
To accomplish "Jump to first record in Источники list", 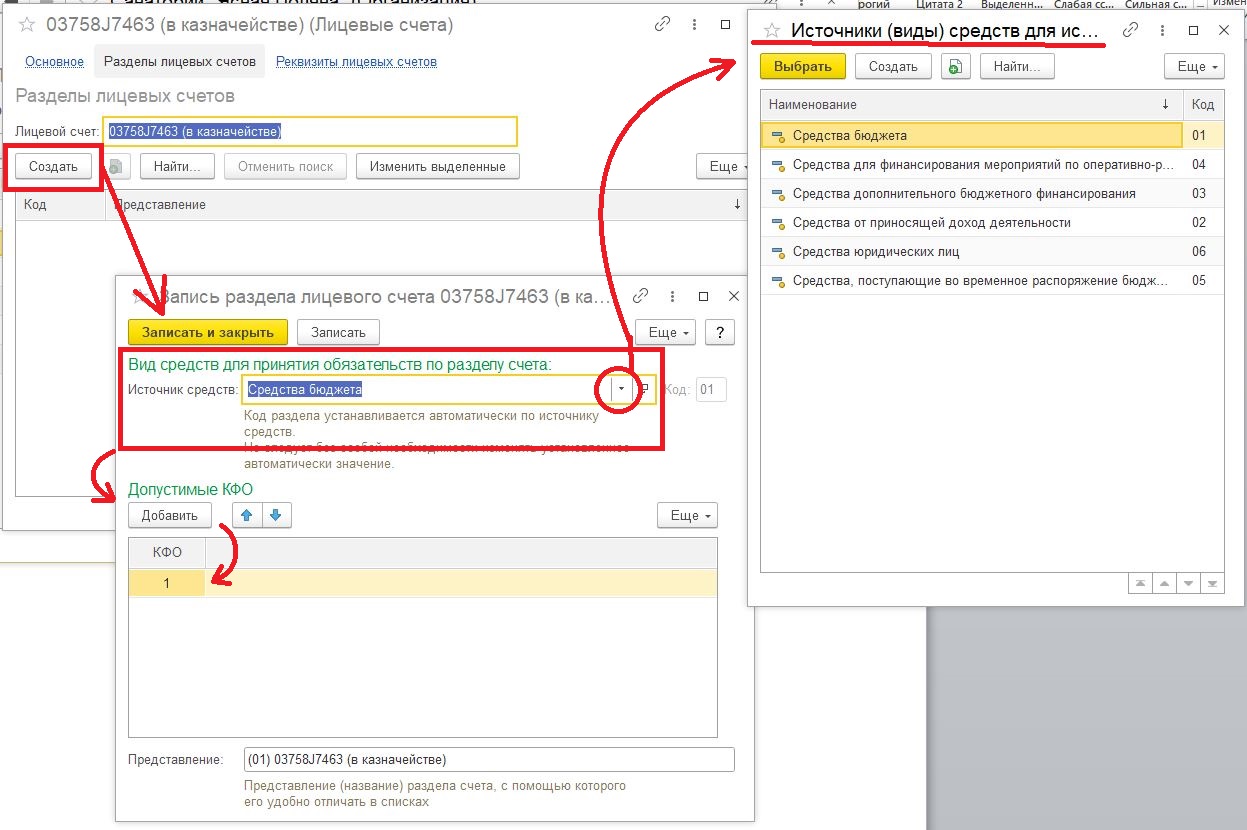I will point(1139,583).
